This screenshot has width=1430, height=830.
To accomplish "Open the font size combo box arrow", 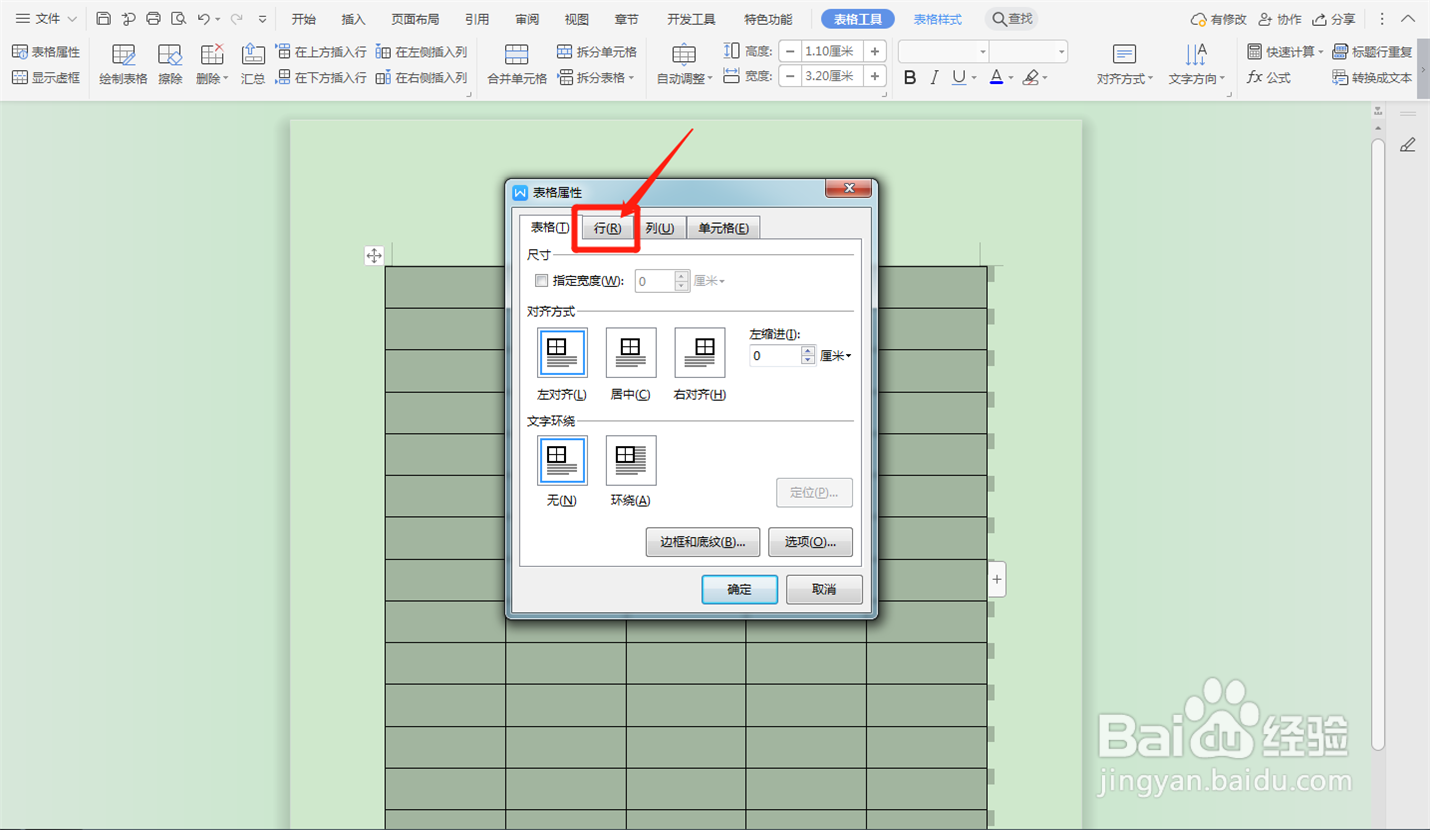I will click(1061, 52).
